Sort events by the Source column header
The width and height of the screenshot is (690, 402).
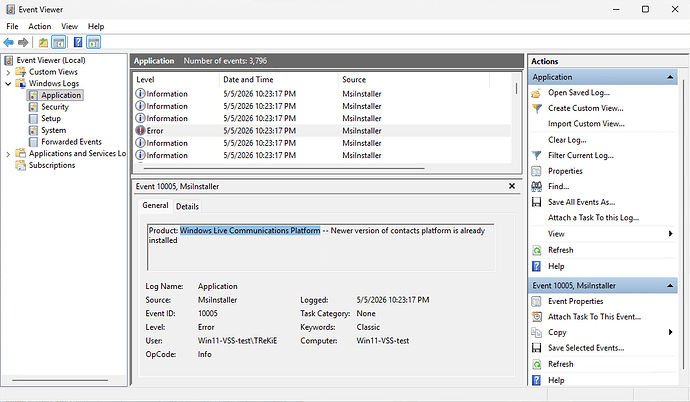[x=414, y=80]
